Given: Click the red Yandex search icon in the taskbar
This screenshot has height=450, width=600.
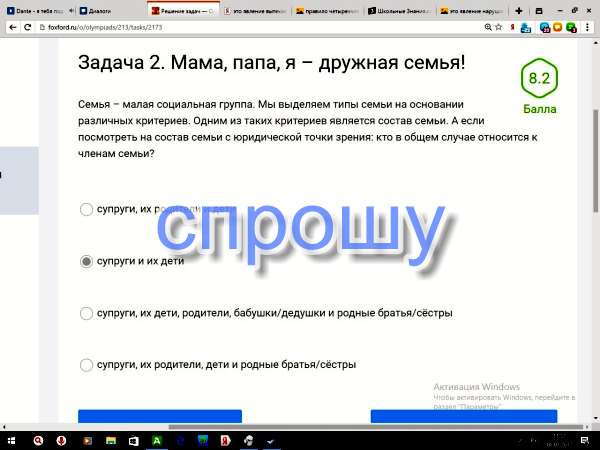Looking at the screenshot, I should pyautogui.click(x=38, y=440).
